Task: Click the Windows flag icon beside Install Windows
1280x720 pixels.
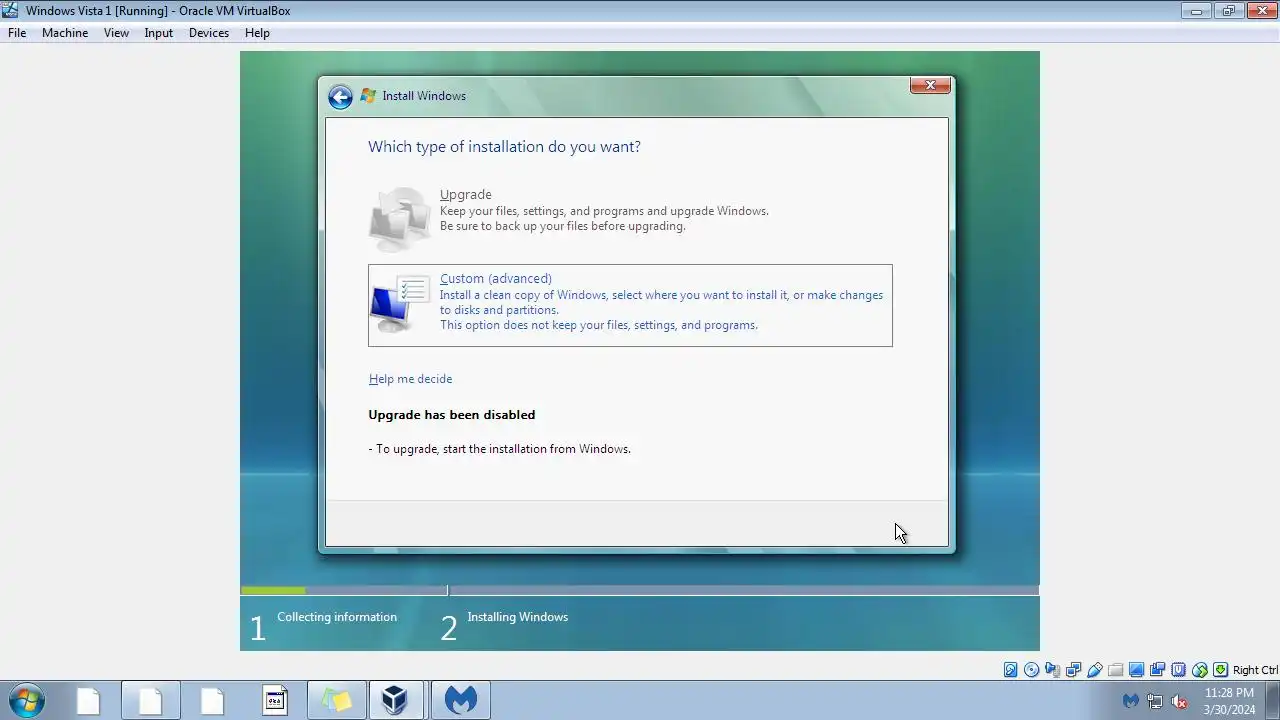Action: pyautogui.click(x=368, y=96)
